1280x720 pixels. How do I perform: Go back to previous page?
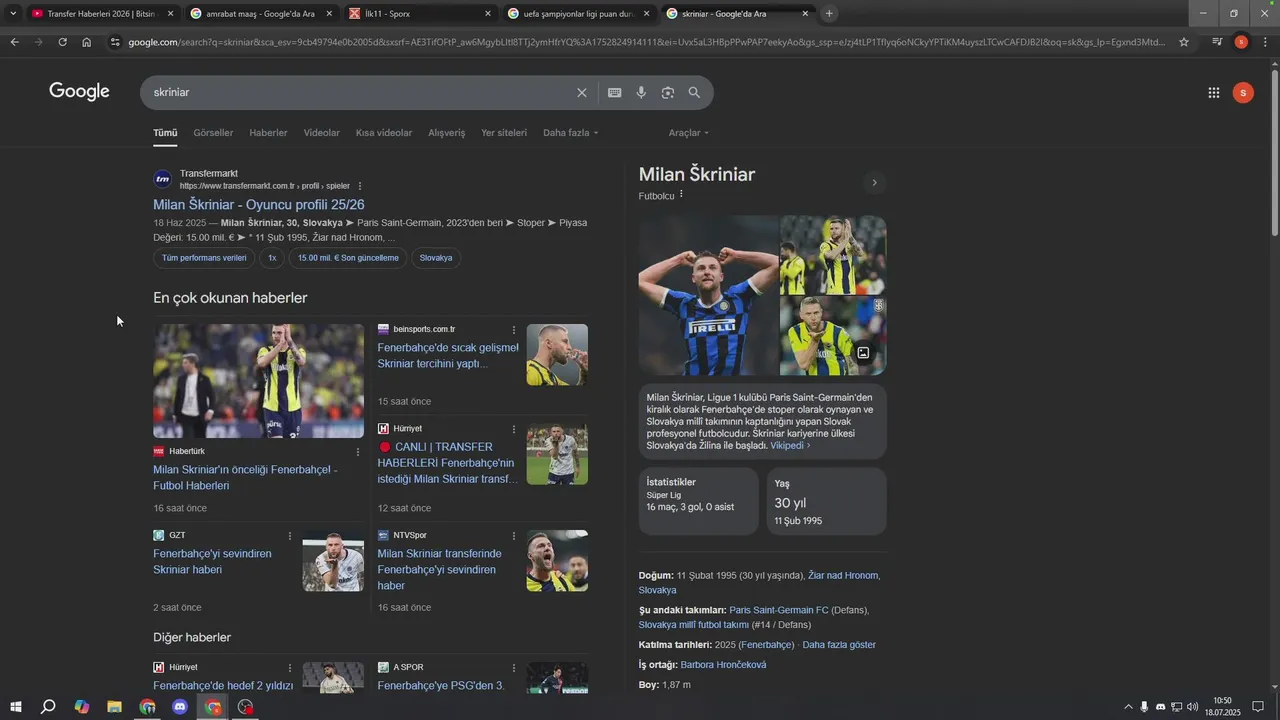coord(14,42)
